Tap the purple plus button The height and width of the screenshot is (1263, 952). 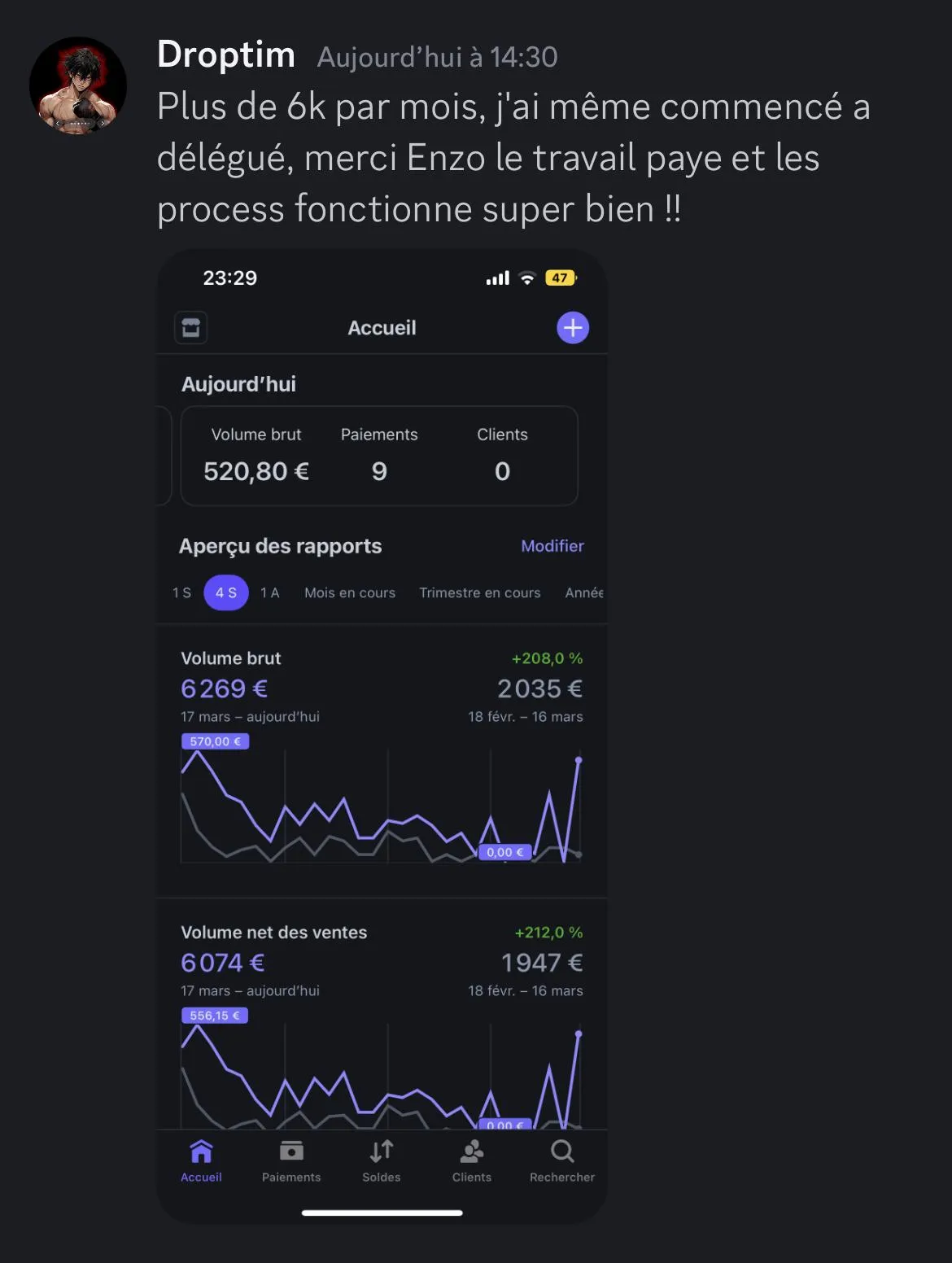573,328
